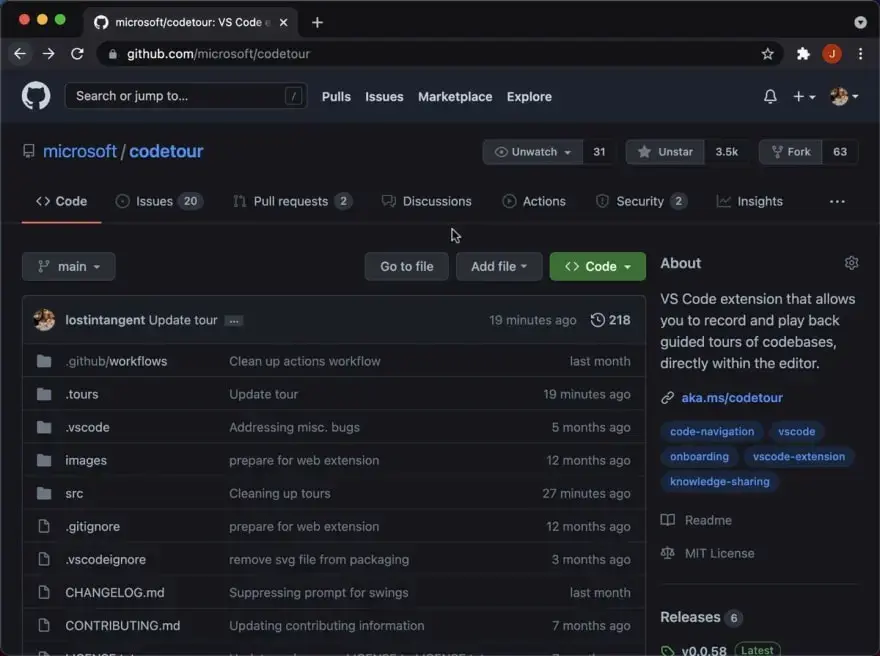Open Chrome profile avatar J
The image size is (880, 656).
pyautogui.click(x=832, y=54)
